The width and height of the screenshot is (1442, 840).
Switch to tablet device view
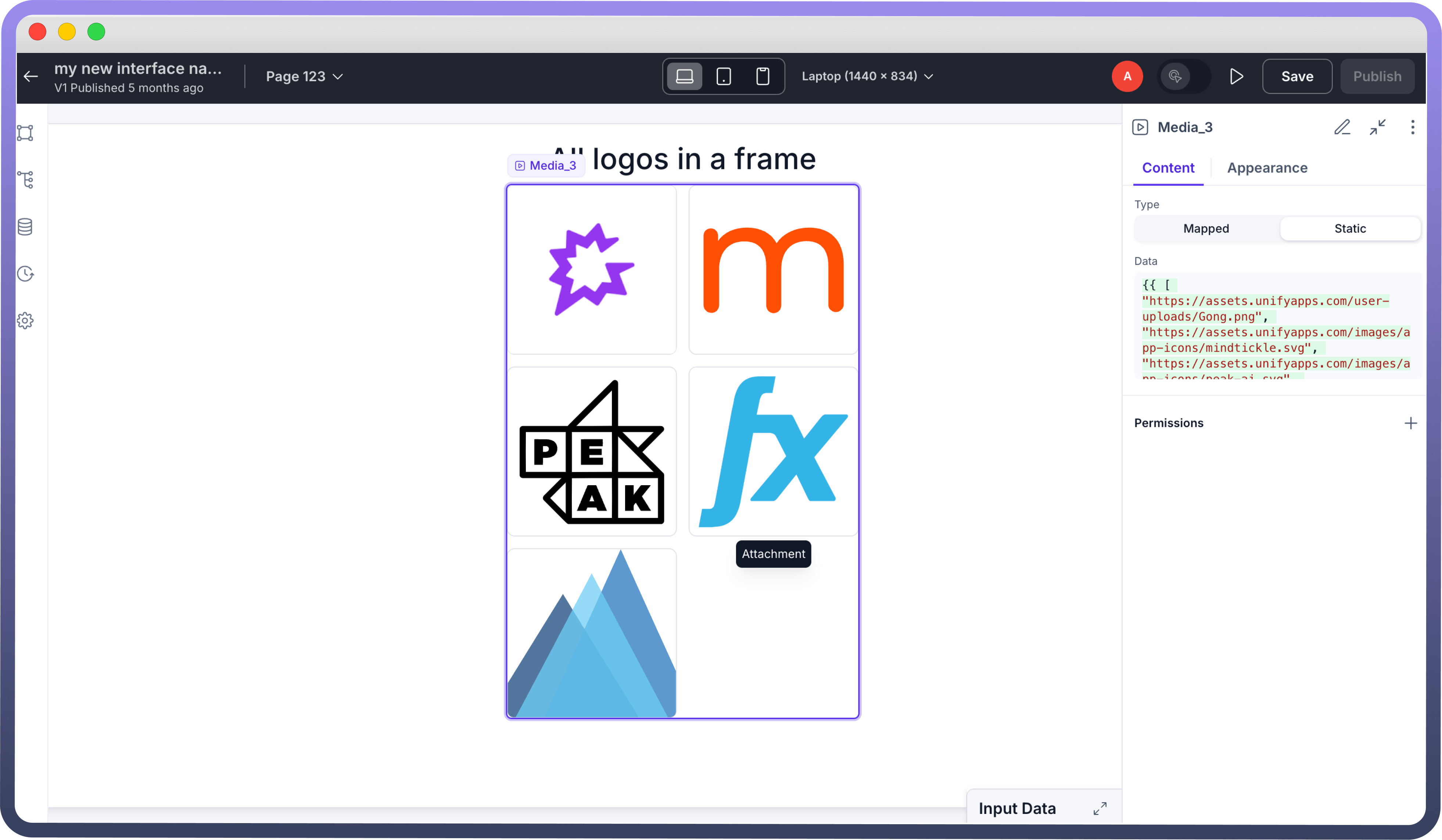(x=724, y=76)
